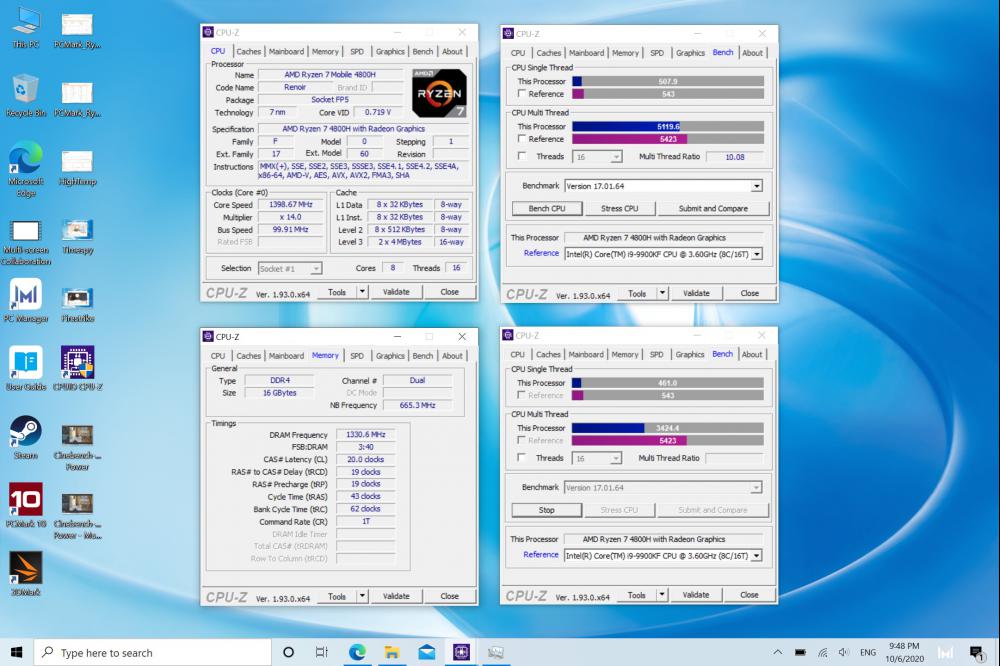This screenshot has width=1000, height=666.
Task: Toggle the Multi Thread Reference checkbox beside 5119.6 score
Action: tap(522, 138)
